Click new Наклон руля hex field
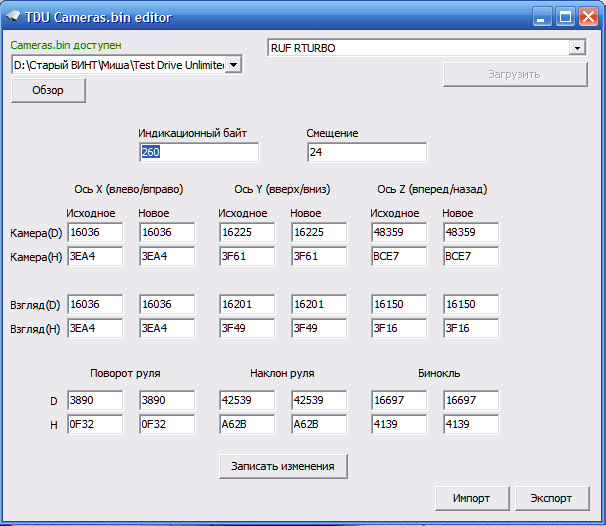 318,423
